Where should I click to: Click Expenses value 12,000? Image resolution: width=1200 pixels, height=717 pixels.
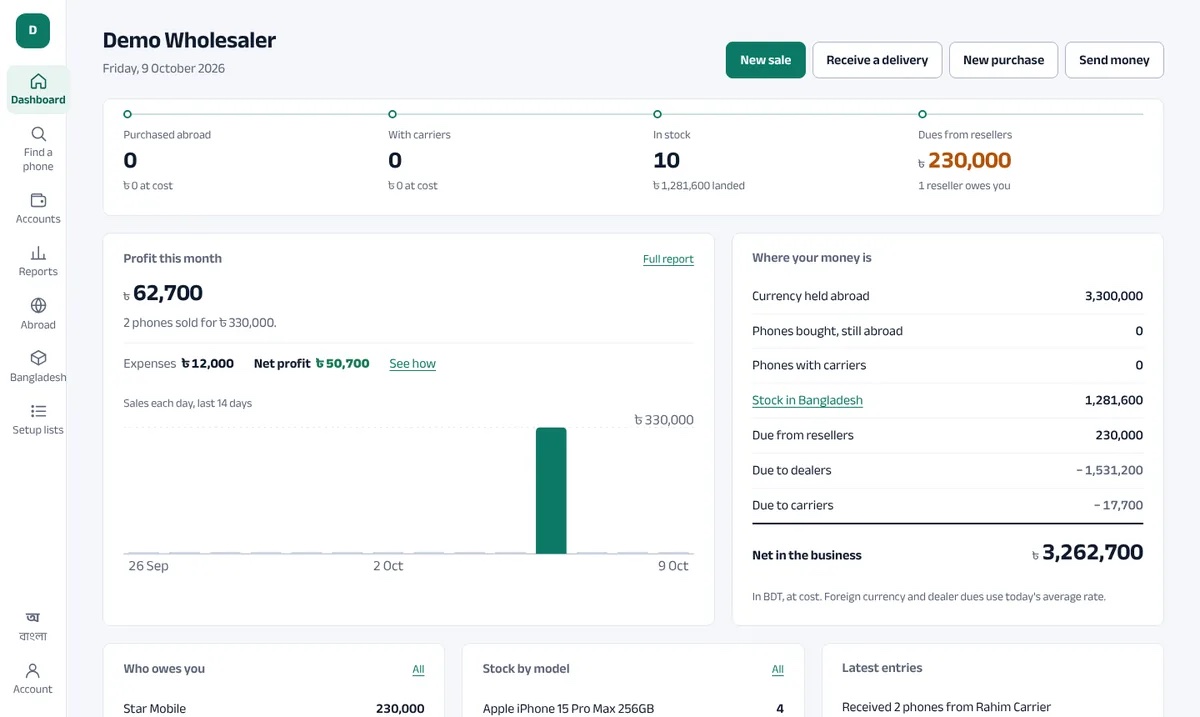(x=208, y=364)
